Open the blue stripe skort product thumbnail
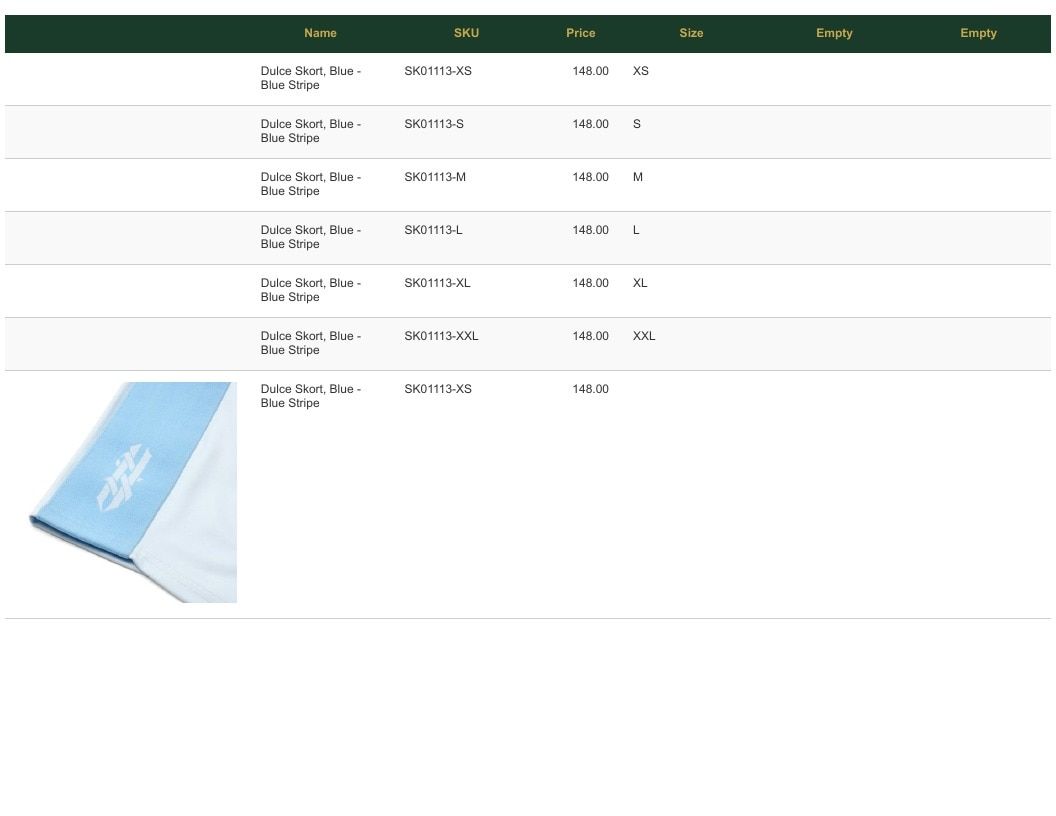The image size is (1056, 816). coord(133,492)
